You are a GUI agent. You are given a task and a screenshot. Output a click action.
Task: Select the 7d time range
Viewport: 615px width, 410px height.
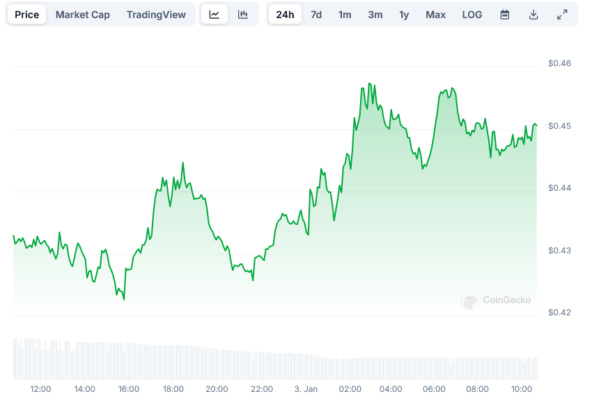pos(316,15)
